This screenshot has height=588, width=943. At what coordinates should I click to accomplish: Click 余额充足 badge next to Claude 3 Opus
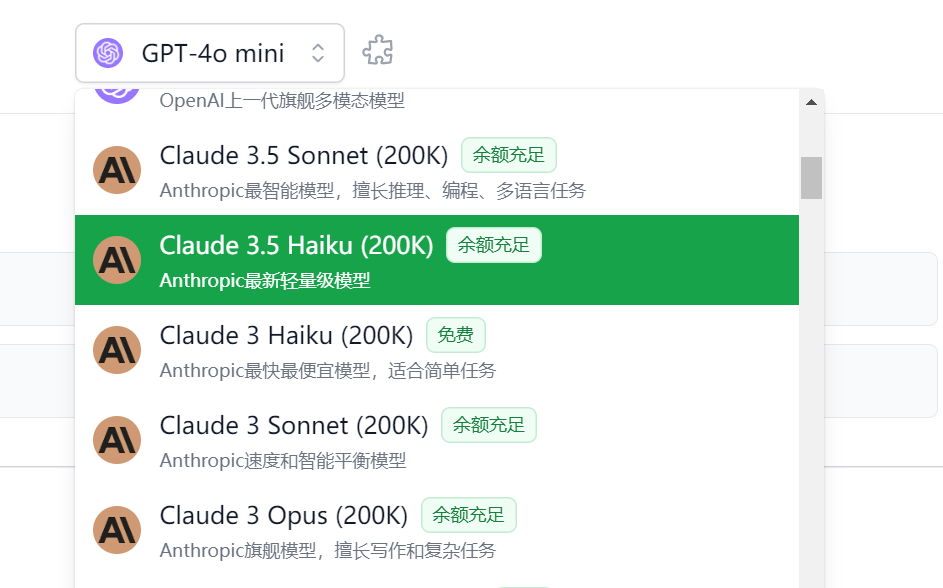468,515
